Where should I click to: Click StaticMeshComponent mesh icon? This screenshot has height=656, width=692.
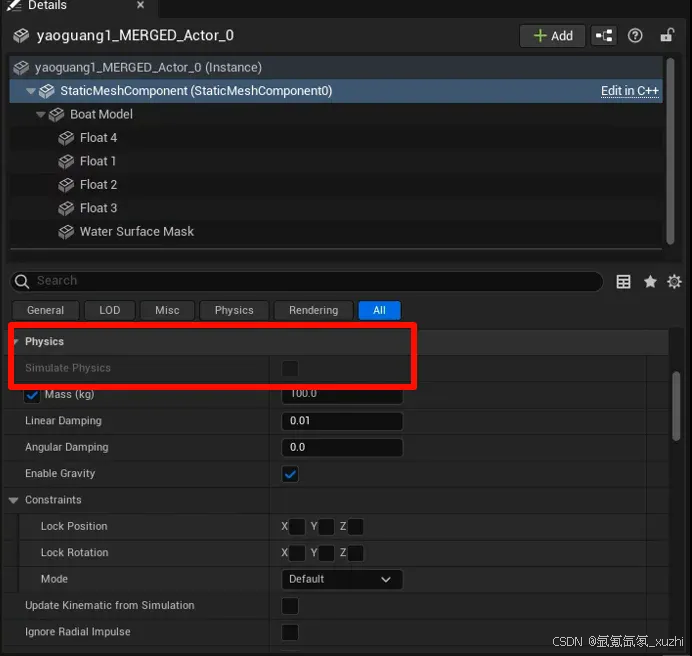coord(46,91)
